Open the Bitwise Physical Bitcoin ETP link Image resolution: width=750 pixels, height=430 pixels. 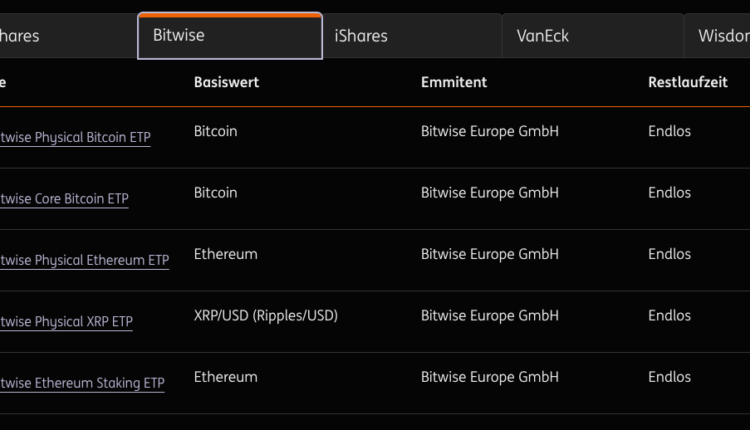coord(75,138)
